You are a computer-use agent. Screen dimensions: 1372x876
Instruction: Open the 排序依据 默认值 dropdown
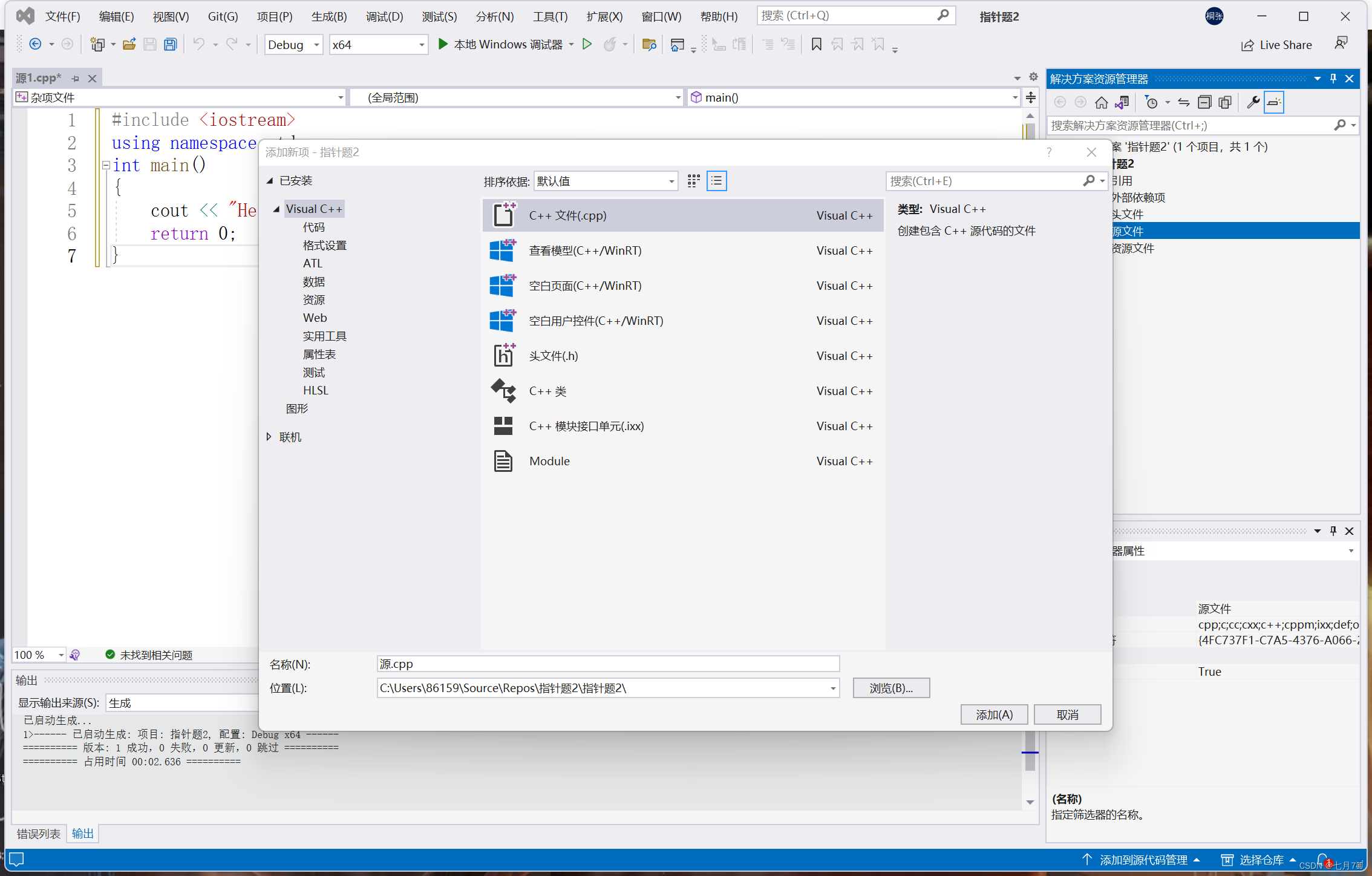tap(606, 181)
